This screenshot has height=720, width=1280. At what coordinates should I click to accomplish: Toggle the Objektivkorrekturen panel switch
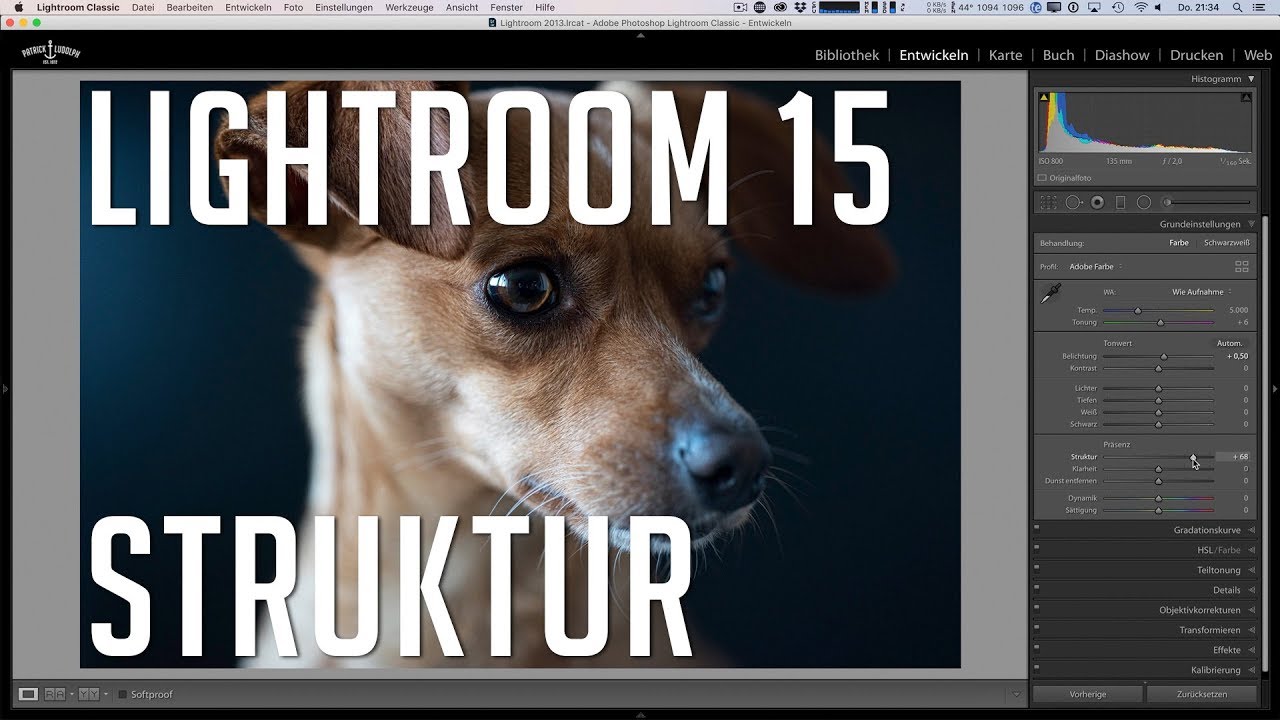[1037, 610]
